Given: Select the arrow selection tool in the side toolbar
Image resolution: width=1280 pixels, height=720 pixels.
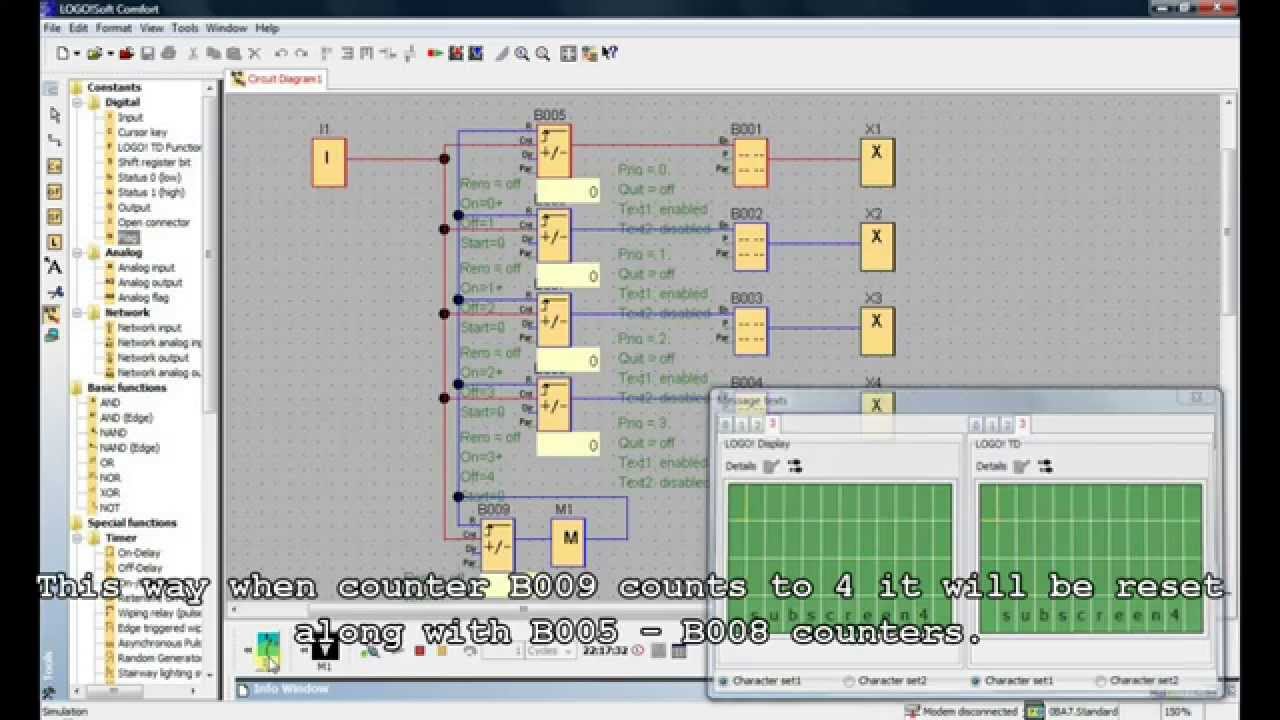Looking at the screenshot, I should pos(54,115).
